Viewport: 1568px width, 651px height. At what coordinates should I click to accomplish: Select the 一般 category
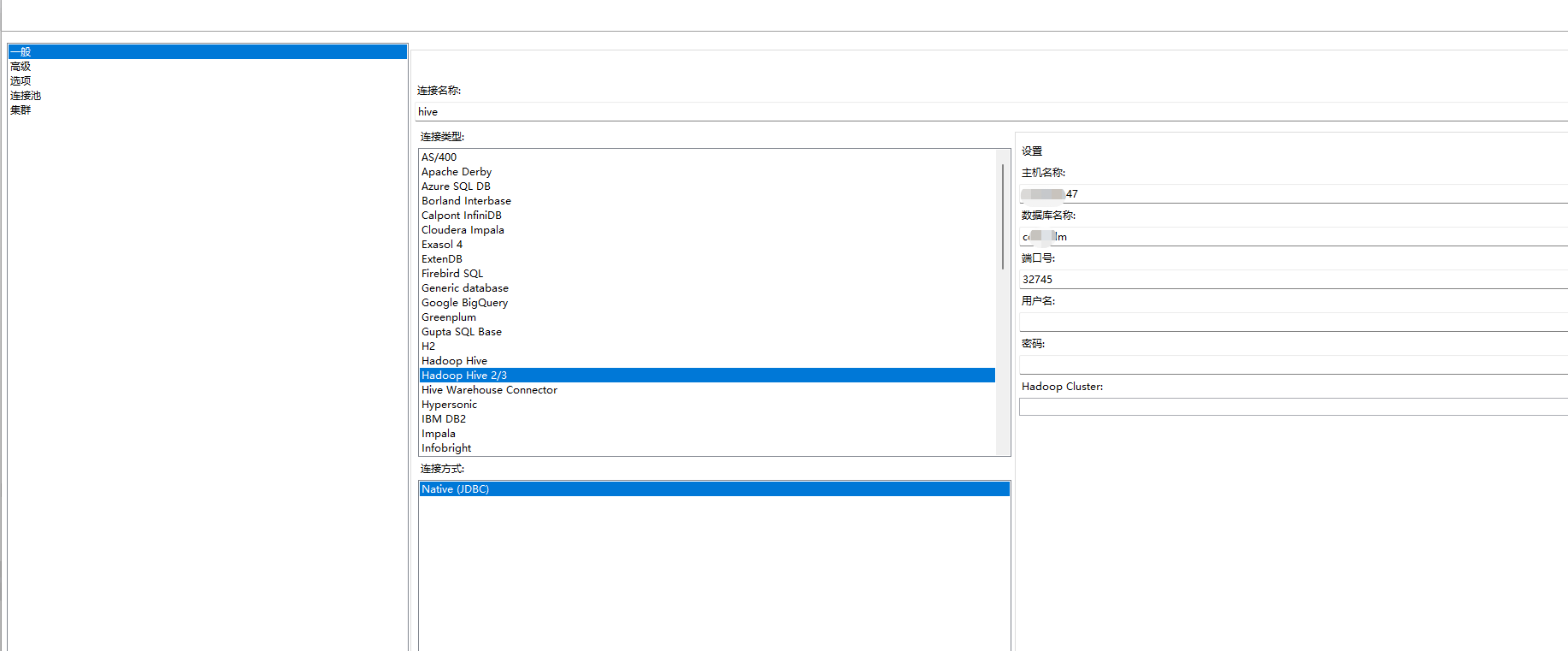21,52
